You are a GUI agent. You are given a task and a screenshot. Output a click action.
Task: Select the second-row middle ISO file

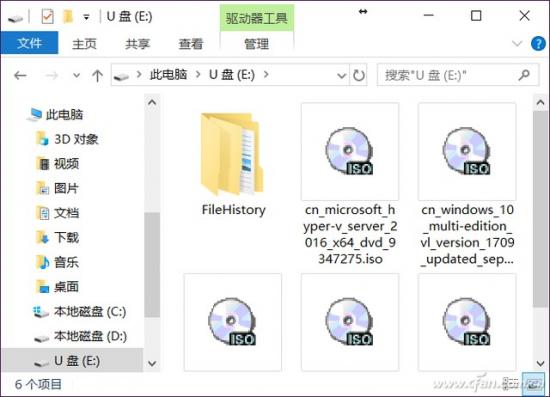point(350,322)
